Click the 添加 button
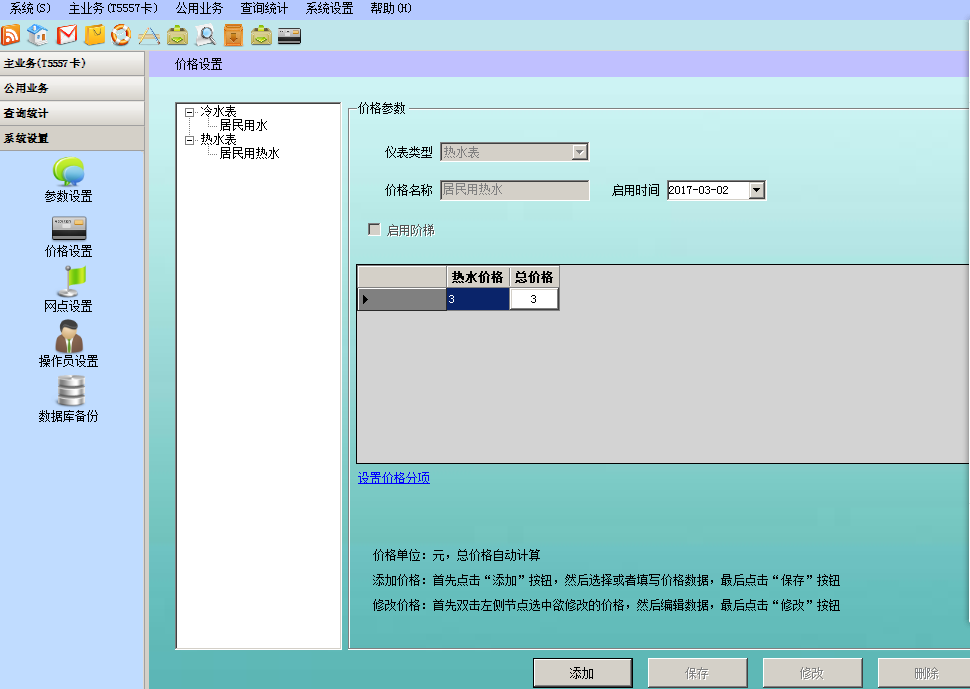 (x=583, y=673)
